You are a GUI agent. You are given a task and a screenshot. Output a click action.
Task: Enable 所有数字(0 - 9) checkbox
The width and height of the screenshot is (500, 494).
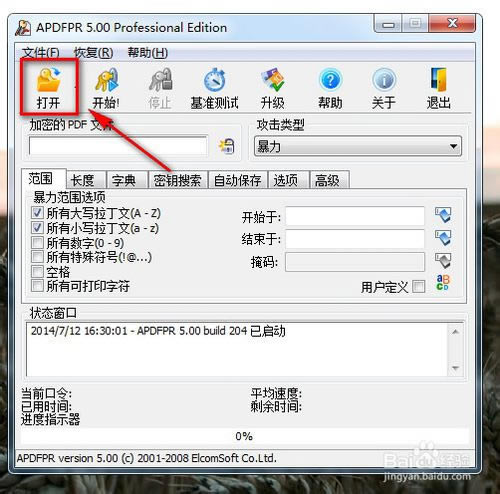point(37,242)
